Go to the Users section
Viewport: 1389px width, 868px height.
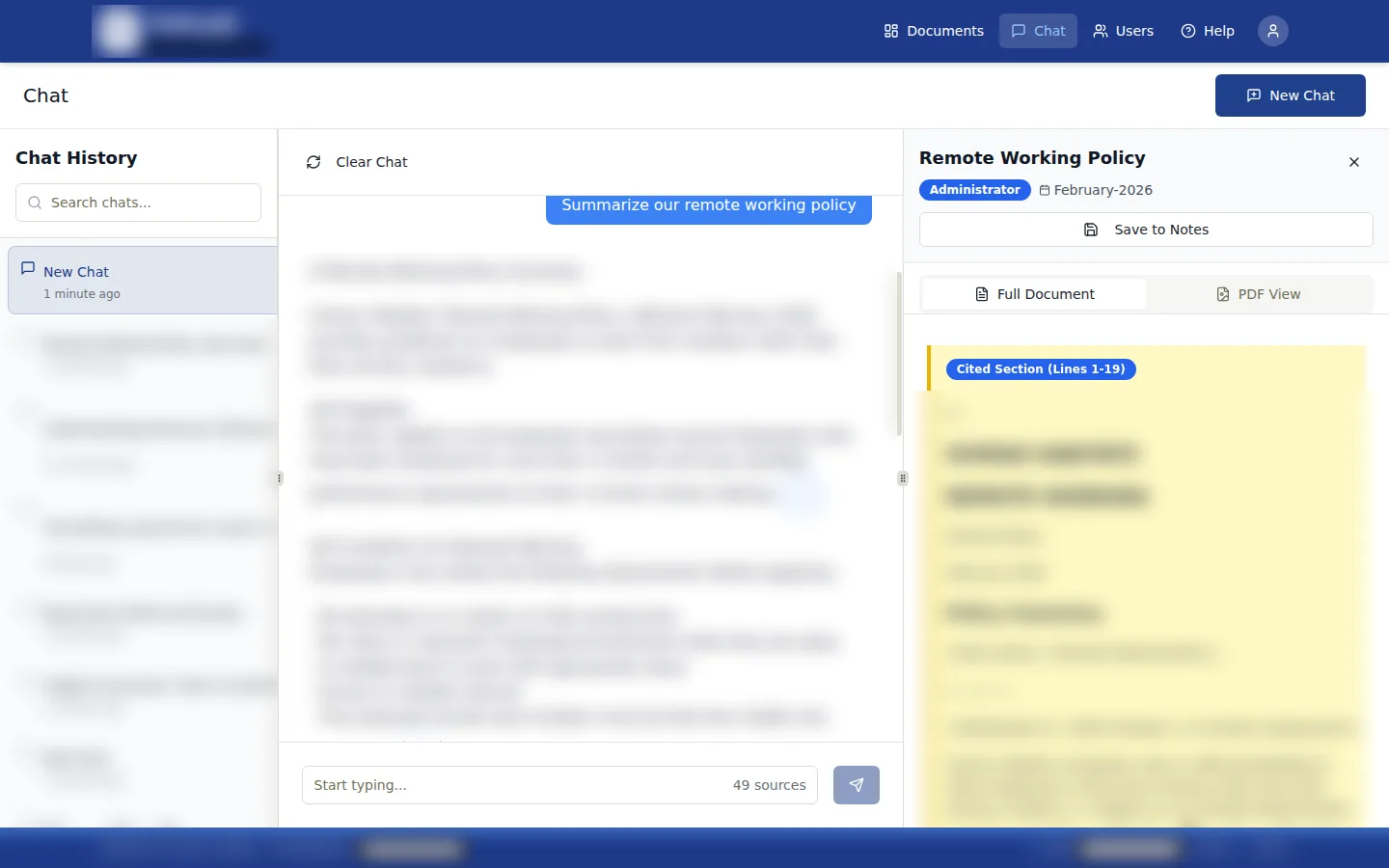coord(1123,31)
